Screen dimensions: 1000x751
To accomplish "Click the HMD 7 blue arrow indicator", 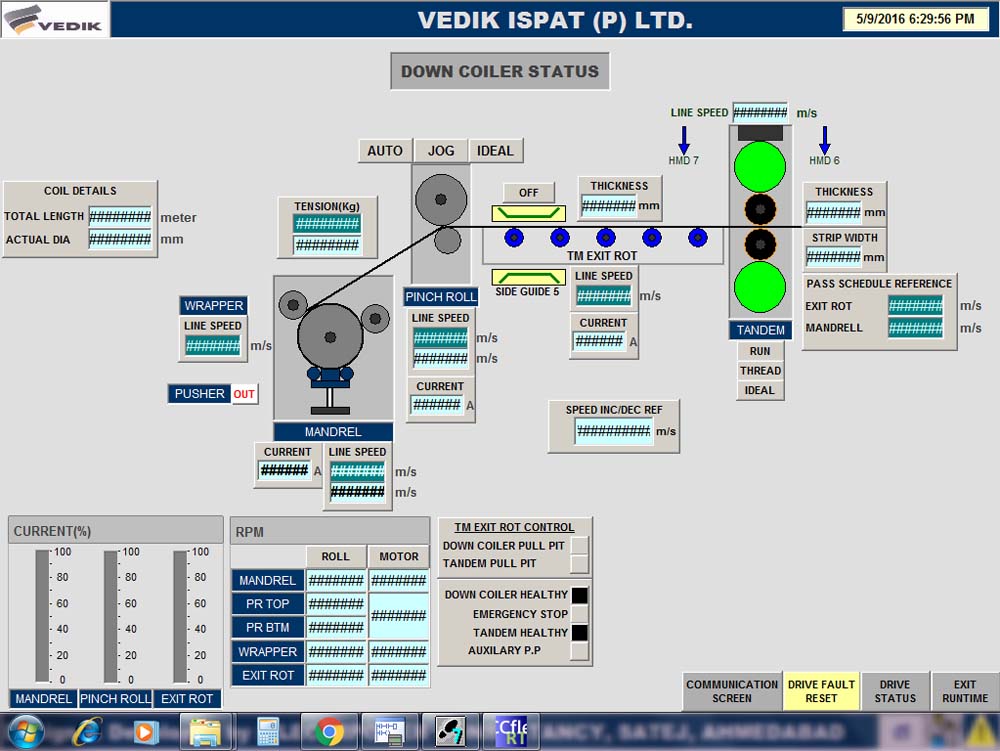I will (x=684, y=140).
